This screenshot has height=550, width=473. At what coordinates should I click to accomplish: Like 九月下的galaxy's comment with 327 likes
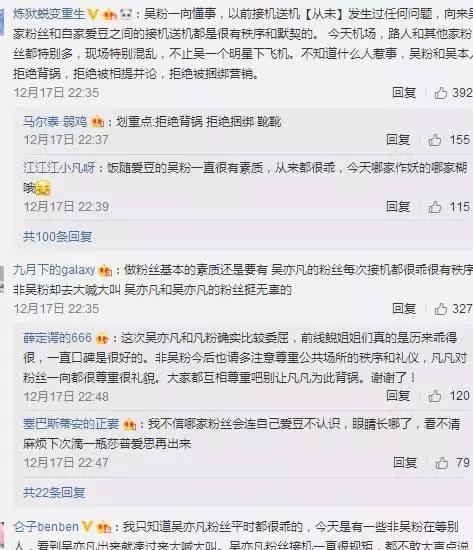(441, 309)
